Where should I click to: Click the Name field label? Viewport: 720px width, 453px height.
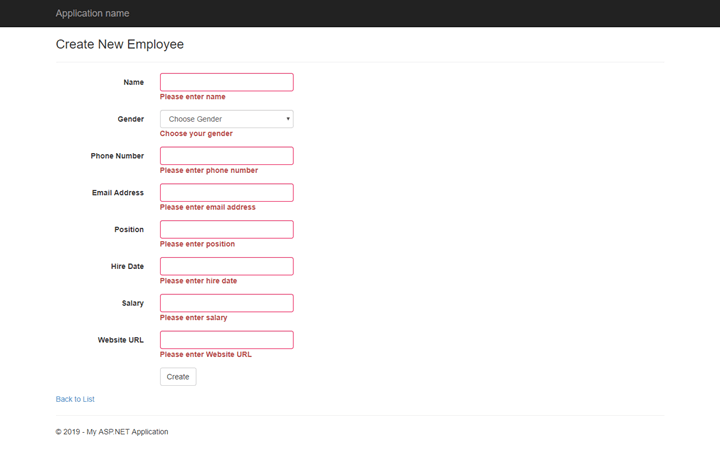(133, 82)
